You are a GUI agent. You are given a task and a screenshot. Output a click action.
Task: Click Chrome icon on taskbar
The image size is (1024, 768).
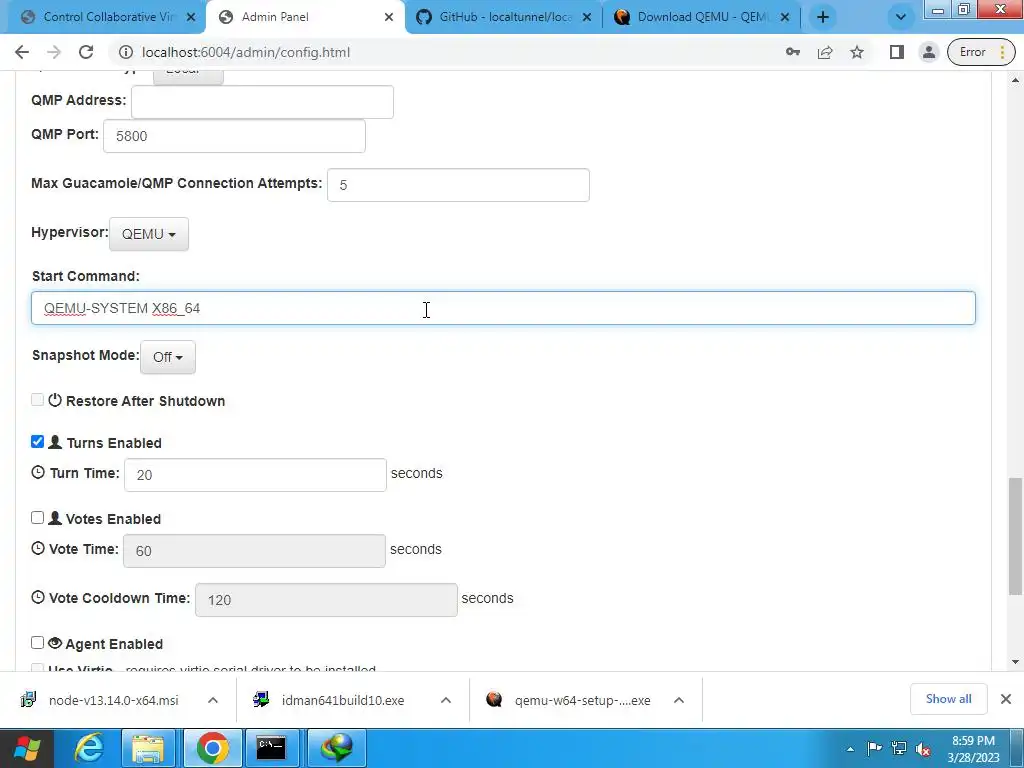[212, 748]
